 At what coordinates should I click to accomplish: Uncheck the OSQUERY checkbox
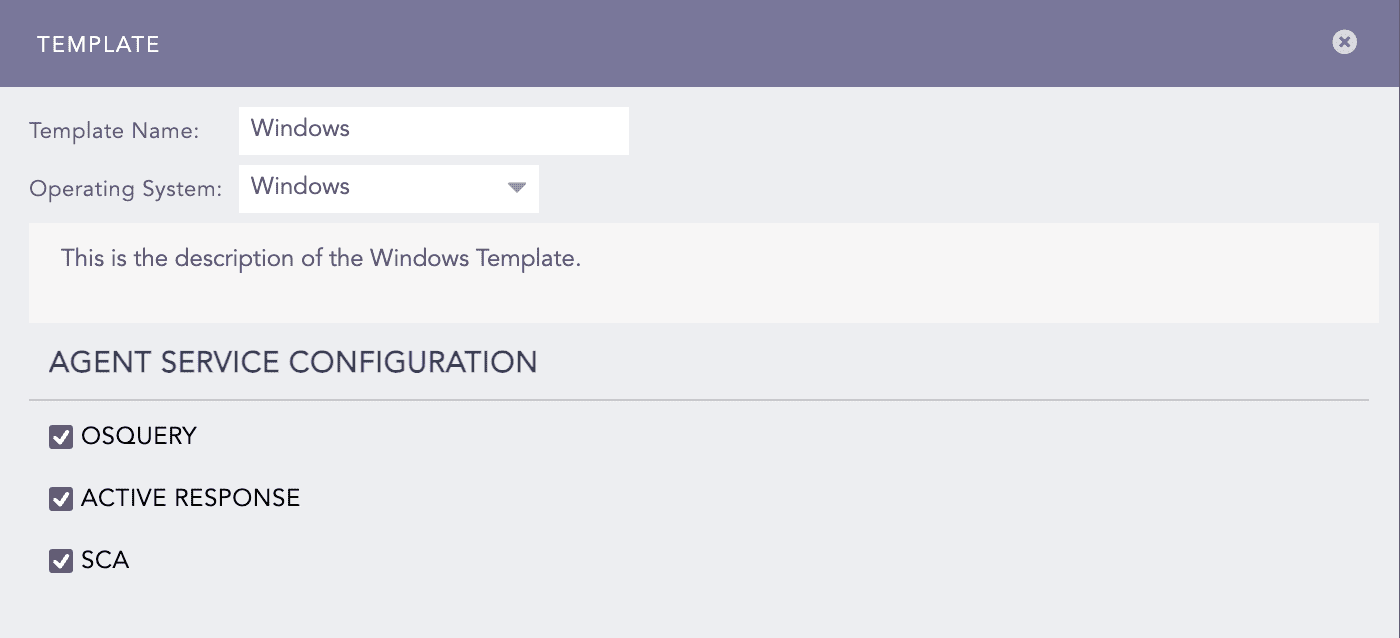(61, 437)
